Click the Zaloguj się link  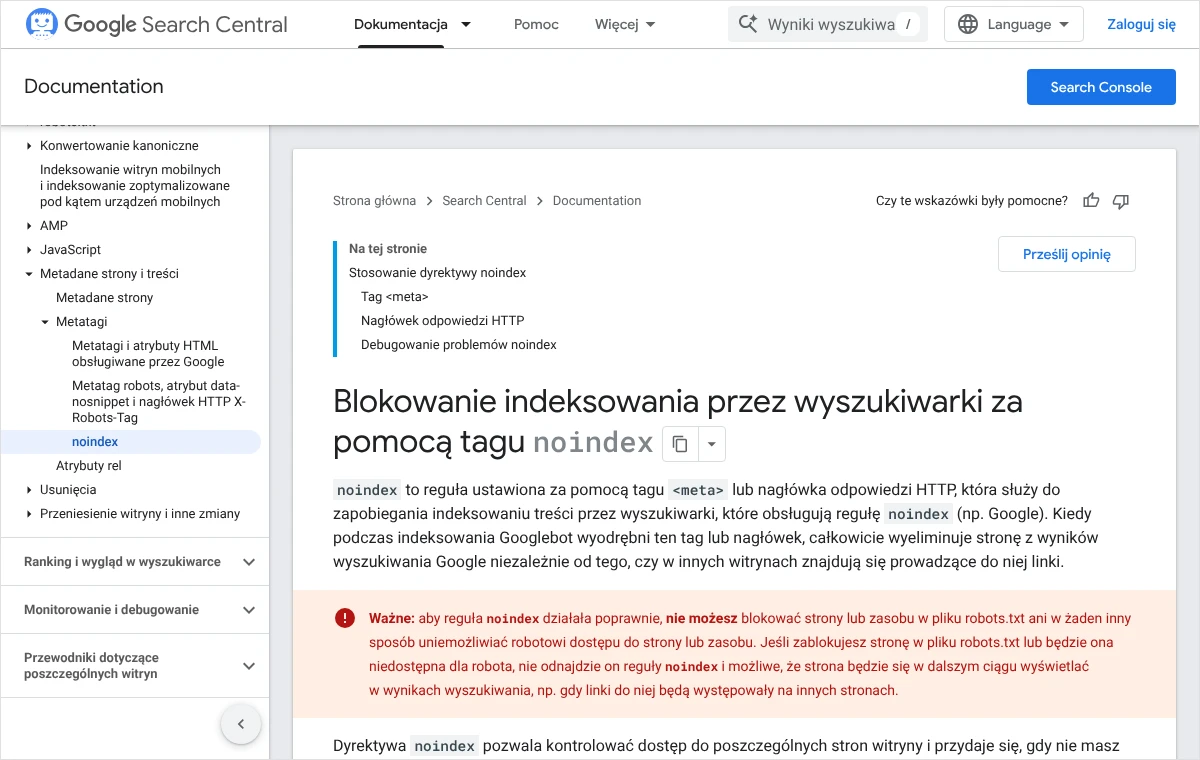[x=1141, y=24]
